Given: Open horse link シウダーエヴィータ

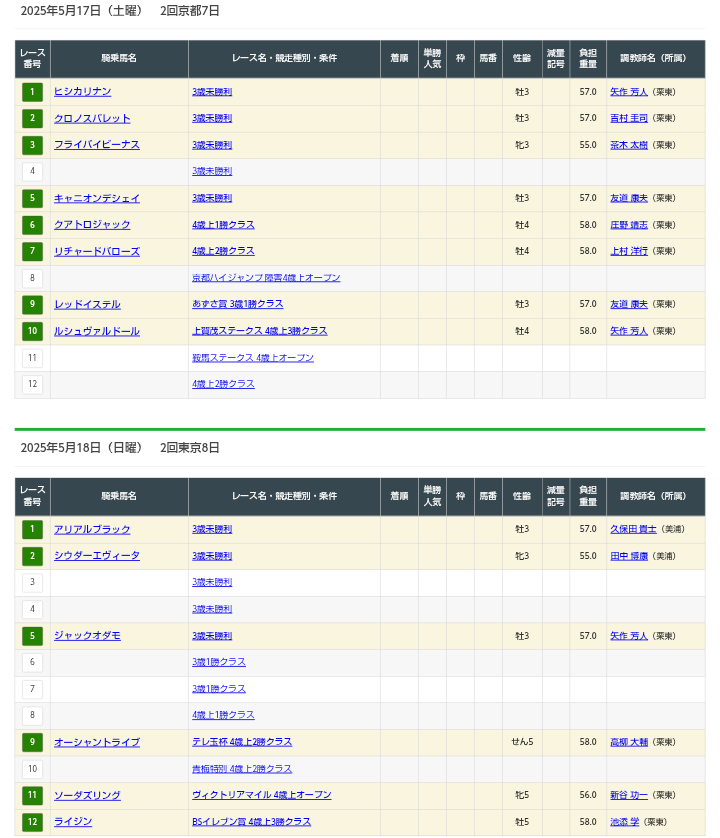Looking at the screenshot, I should pos(97,556).
